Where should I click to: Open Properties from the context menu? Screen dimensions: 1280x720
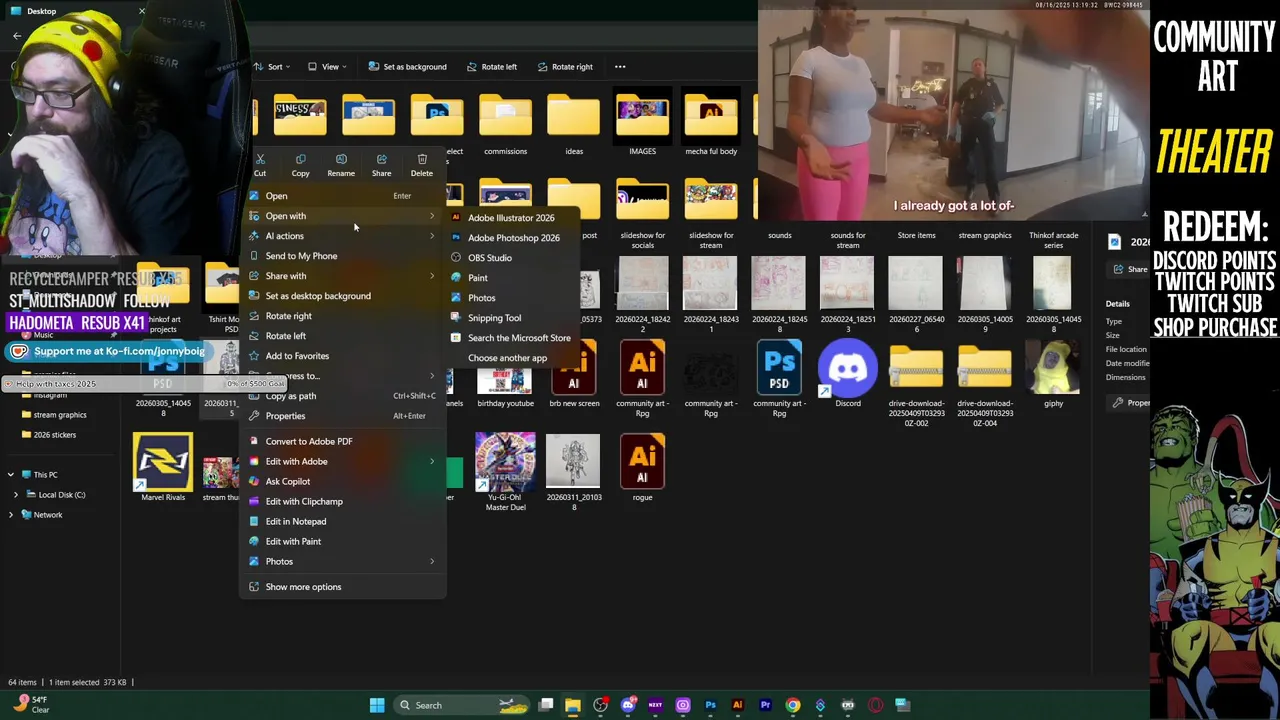click(x=342, y=416)
